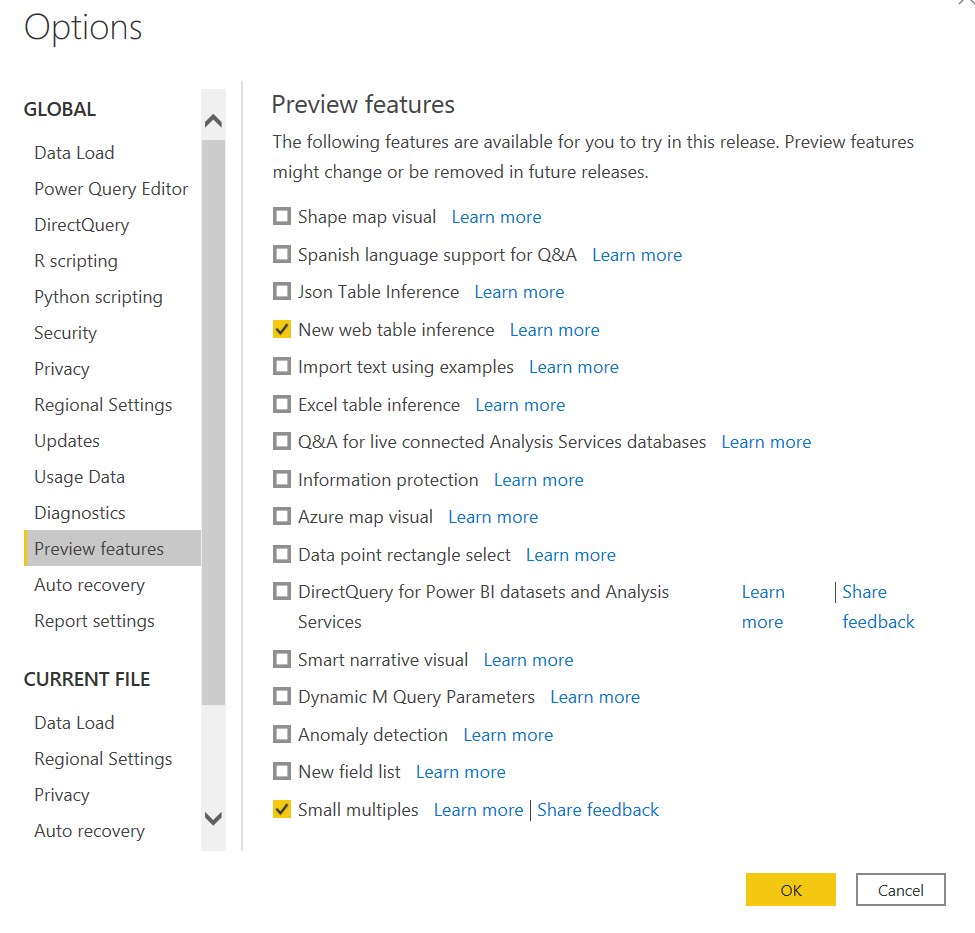Select Data Load under Current File
Screen dimensions: 975x933
[74, 723]
